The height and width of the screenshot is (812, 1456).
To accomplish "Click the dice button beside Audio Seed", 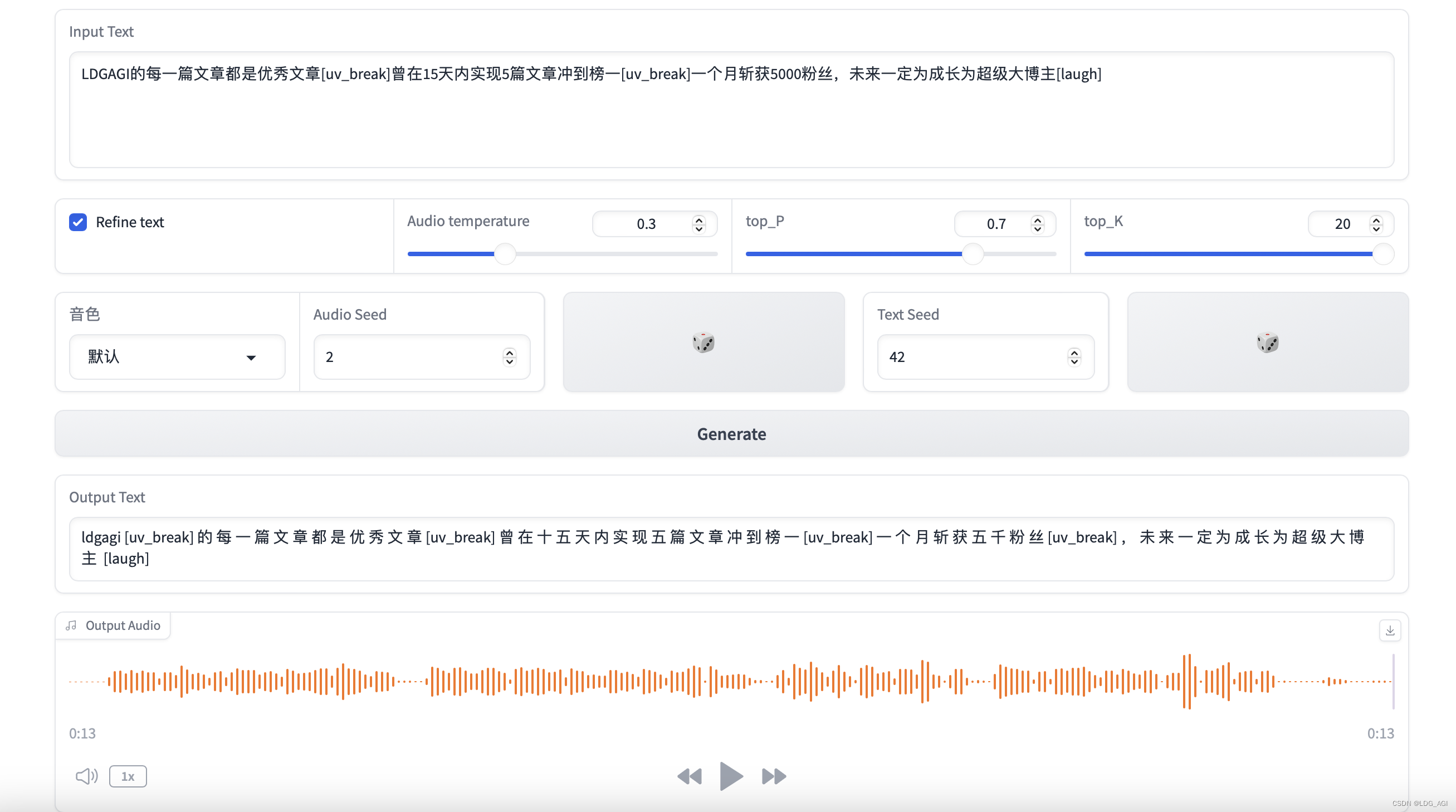I will click(703, 342).
